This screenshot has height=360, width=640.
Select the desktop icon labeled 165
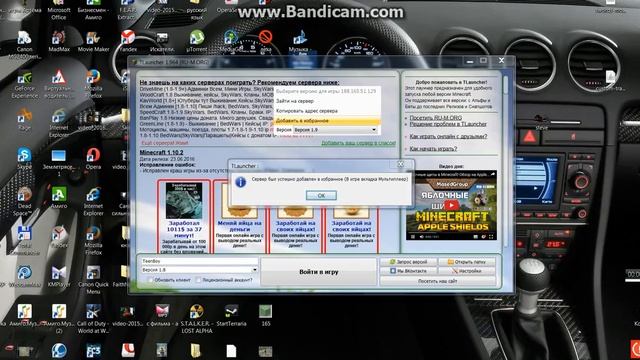click(266, 316)
